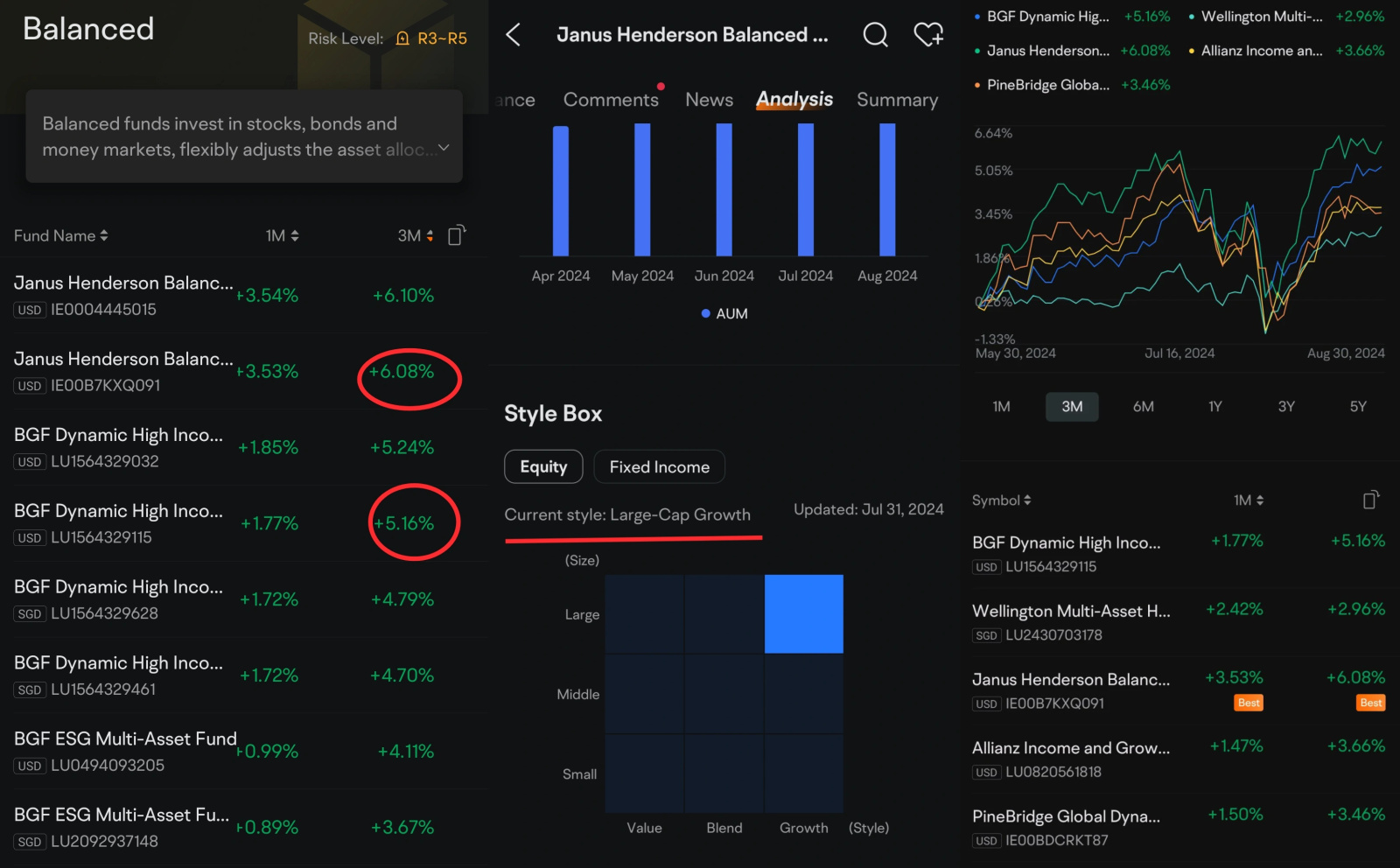Toggle Allianz Income legend entry in chart
Viewport: 1400px width, 868px height.
tap(1285, 51)
